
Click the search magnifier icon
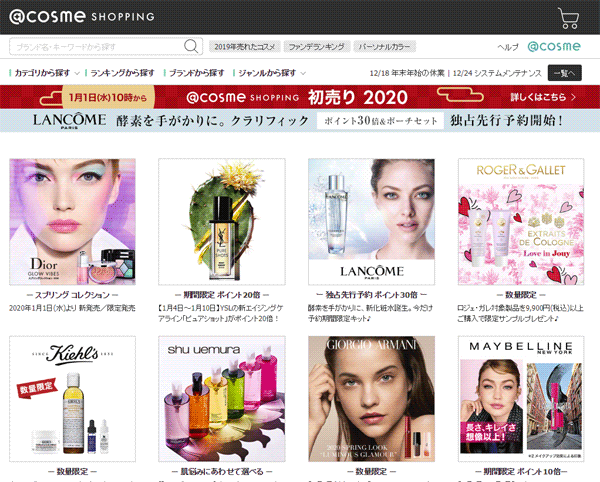[191, 47]
